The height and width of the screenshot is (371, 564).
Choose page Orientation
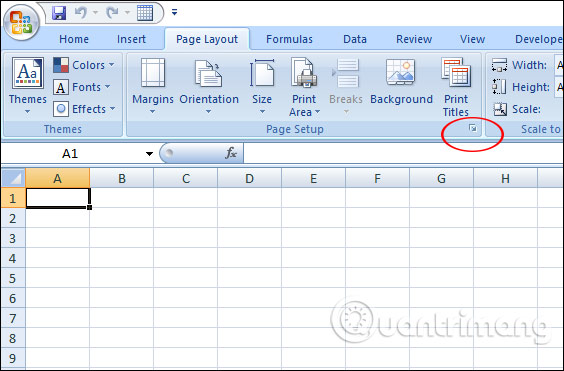click(209, 86)
